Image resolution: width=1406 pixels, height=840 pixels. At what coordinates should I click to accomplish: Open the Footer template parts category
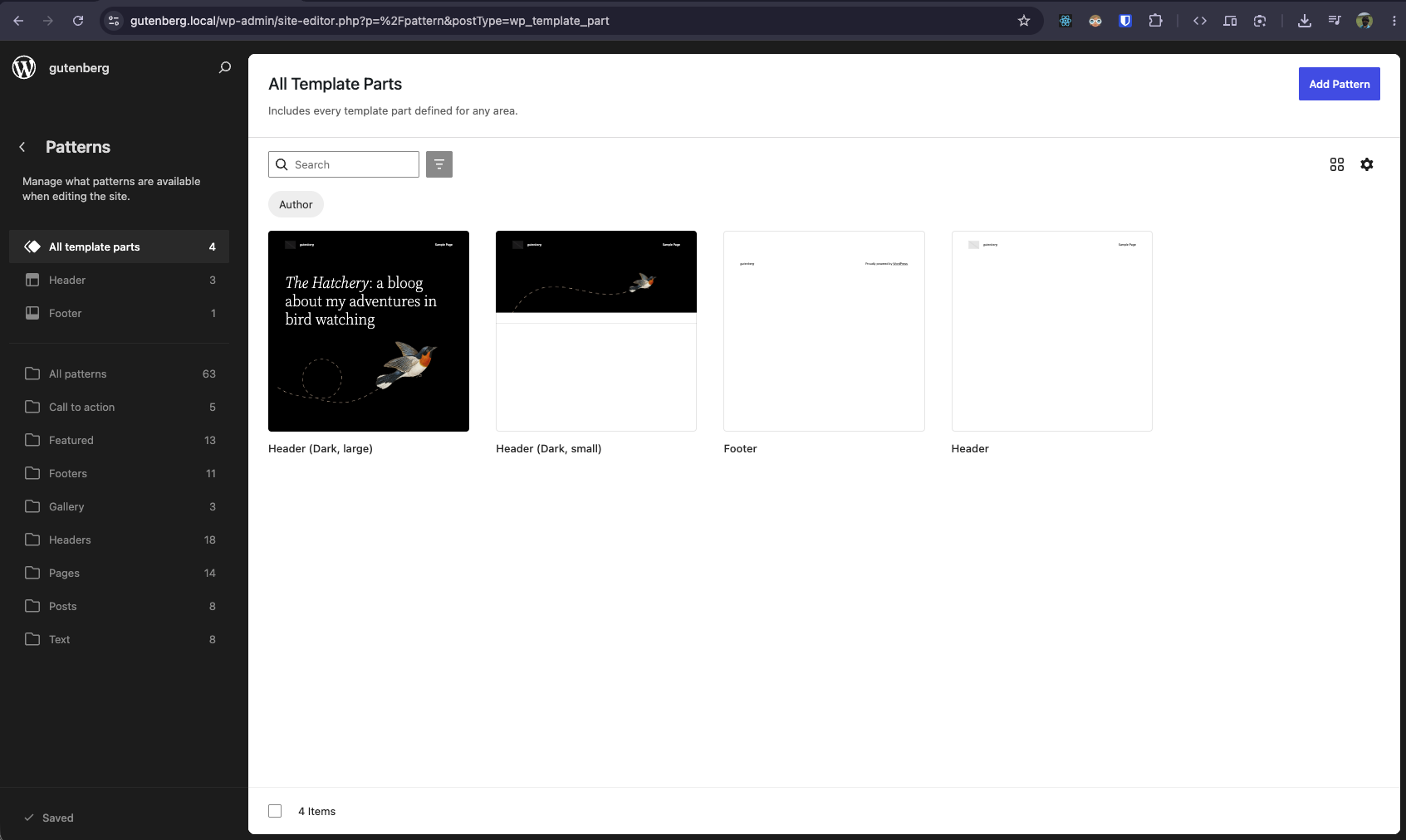(x=119, y=313)
